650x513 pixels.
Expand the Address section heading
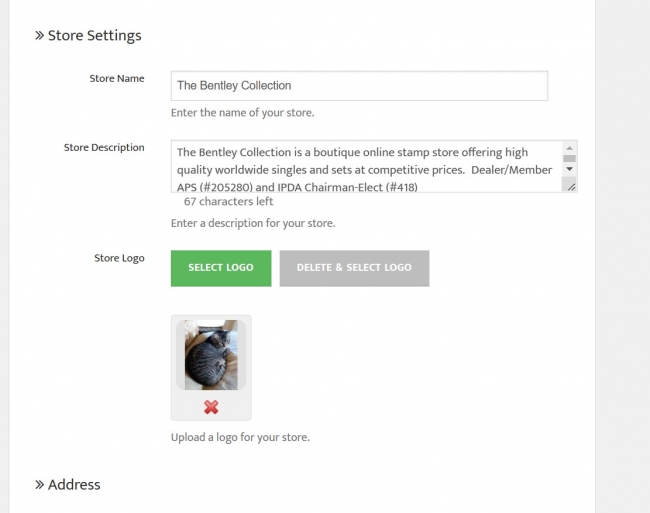point(74,485)
